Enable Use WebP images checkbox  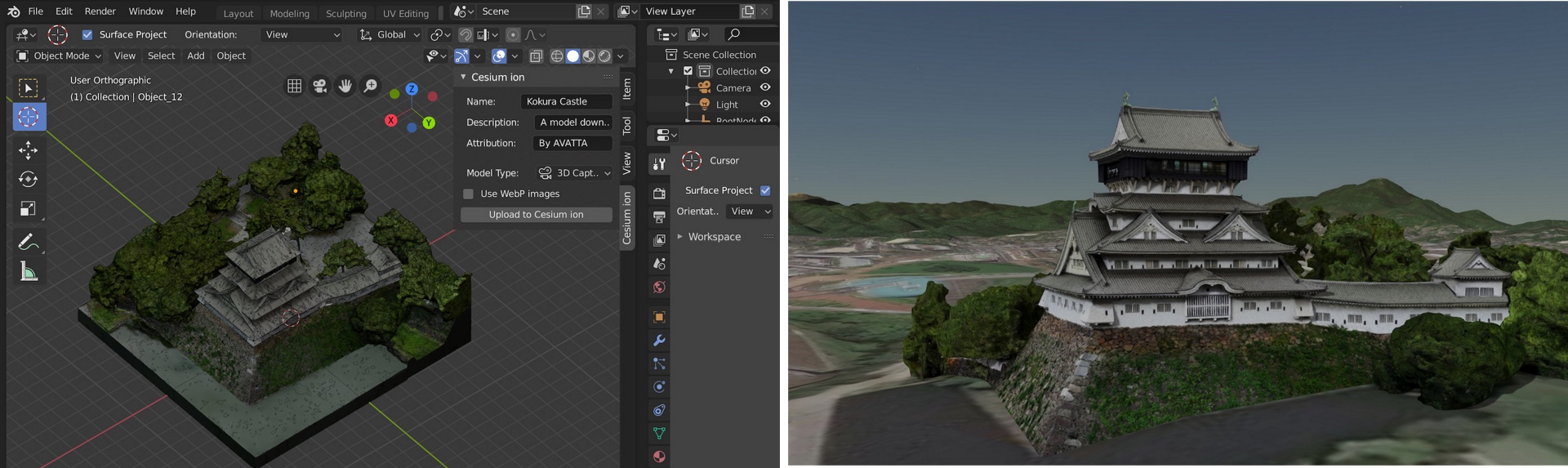click(x=468, y=194)
